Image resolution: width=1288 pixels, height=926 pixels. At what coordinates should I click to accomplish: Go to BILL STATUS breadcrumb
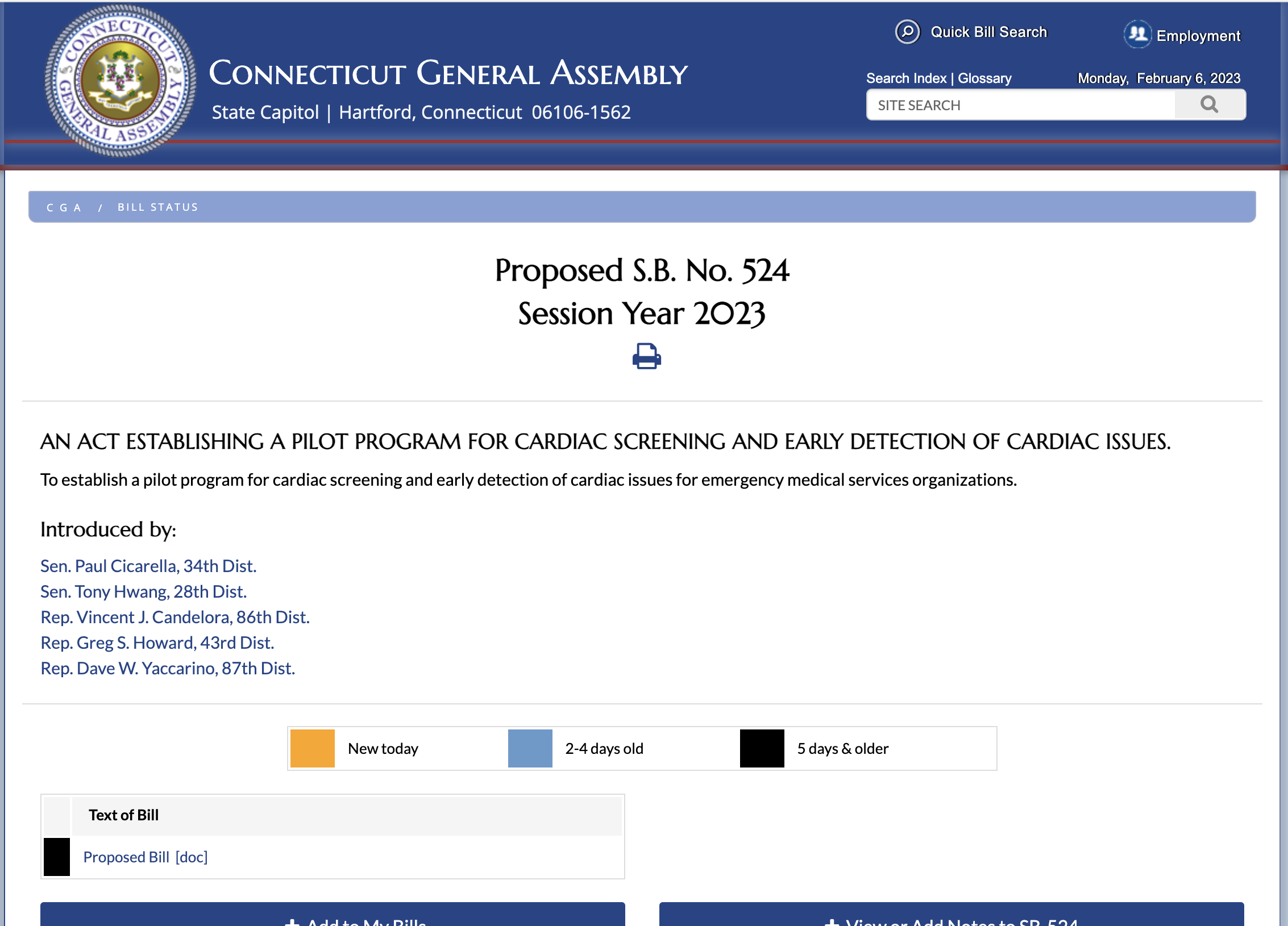pyautogui.click(x=158, y=207)
